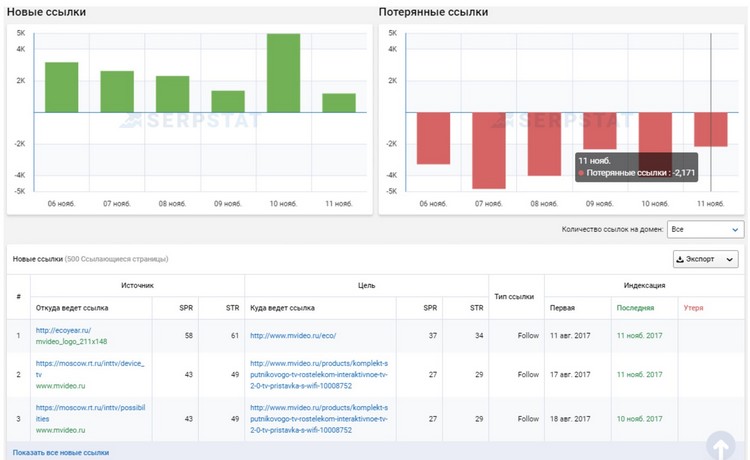Viewport: 750px width, 460px height.
Task: Click the 'Утеря' column header
Action: click(x=694, y=308)
